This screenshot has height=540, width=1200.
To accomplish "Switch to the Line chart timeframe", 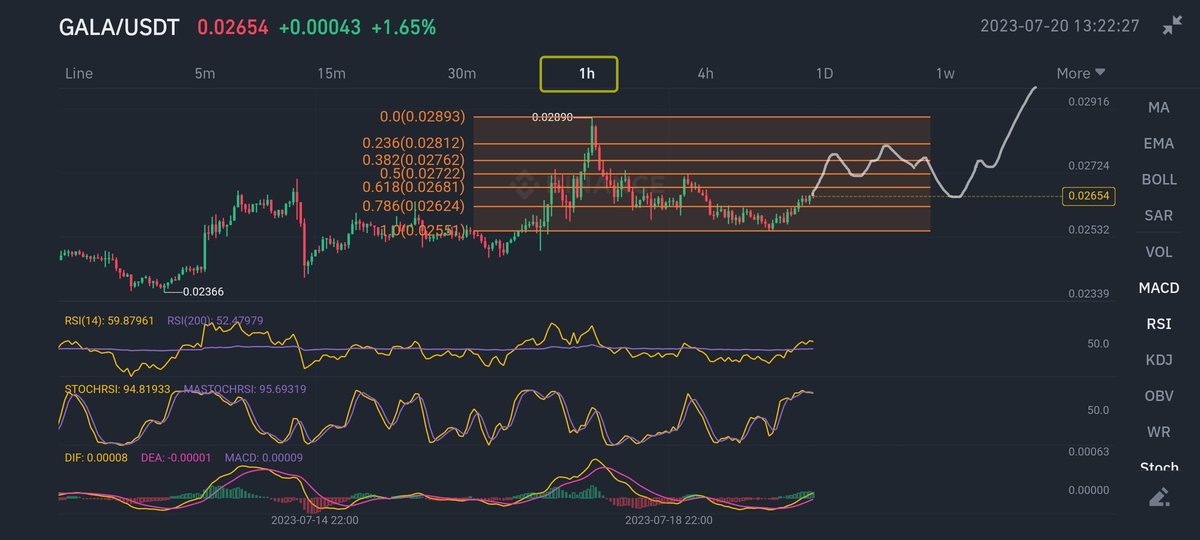I will point(80,73).
